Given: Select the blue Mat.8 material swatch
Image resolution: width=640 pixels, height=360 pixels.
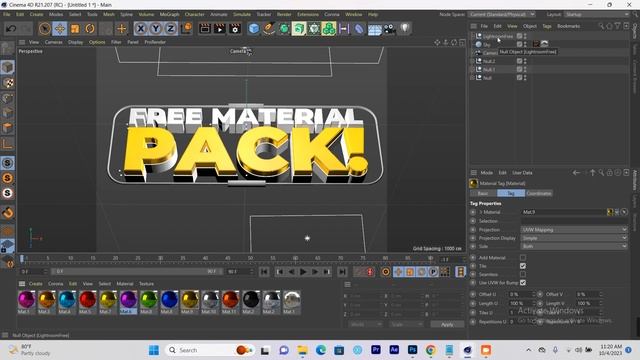Looking at the screenshot, I should click(x=169, y=302).
